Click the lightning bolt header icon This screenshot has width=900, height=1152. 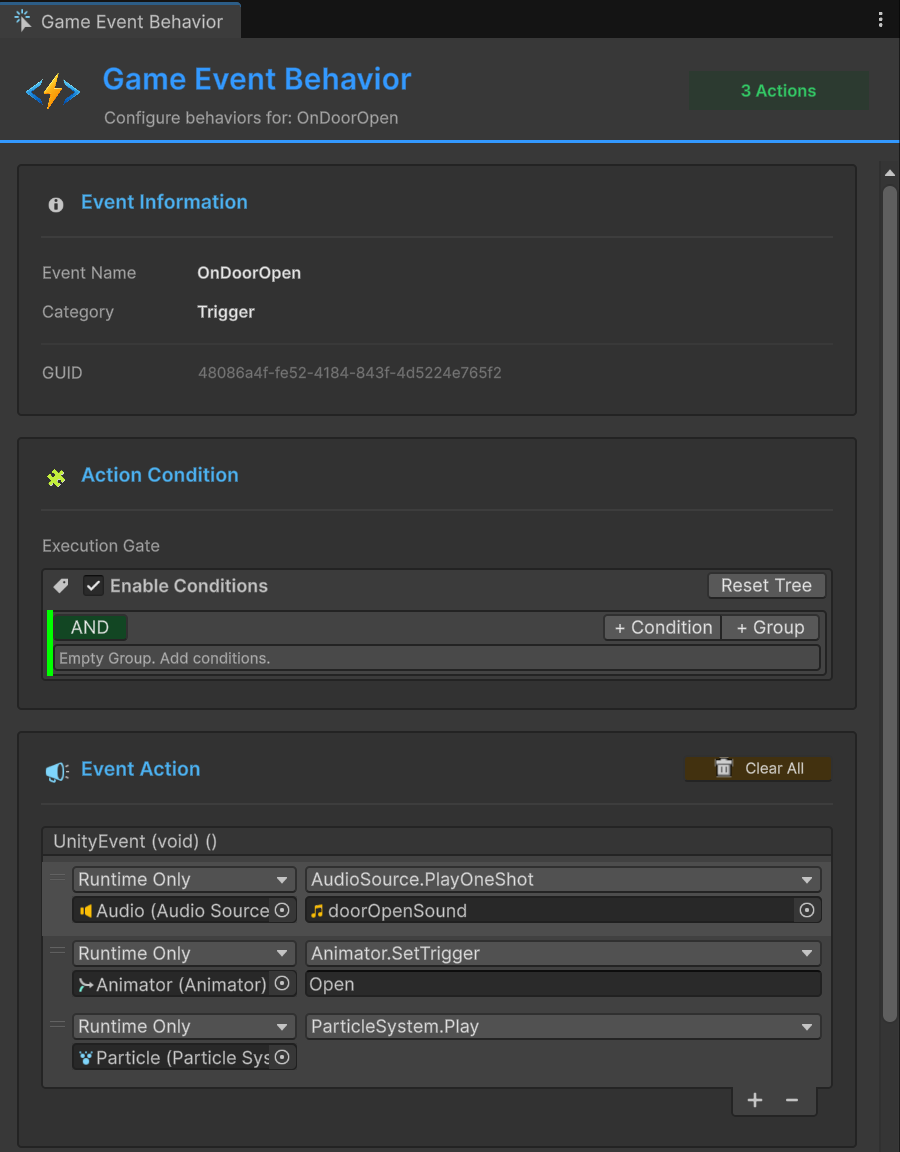tap(52, 90)
